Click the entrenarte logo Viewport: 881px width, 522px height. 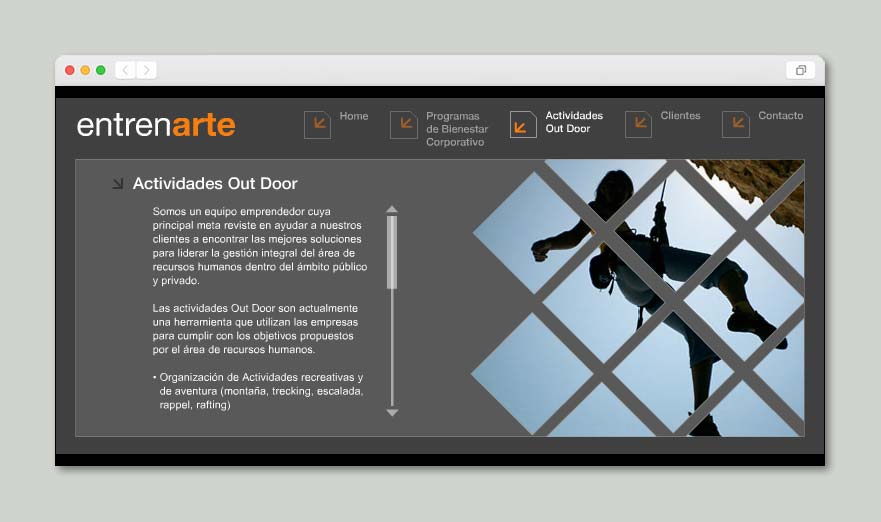click(156, 125)
